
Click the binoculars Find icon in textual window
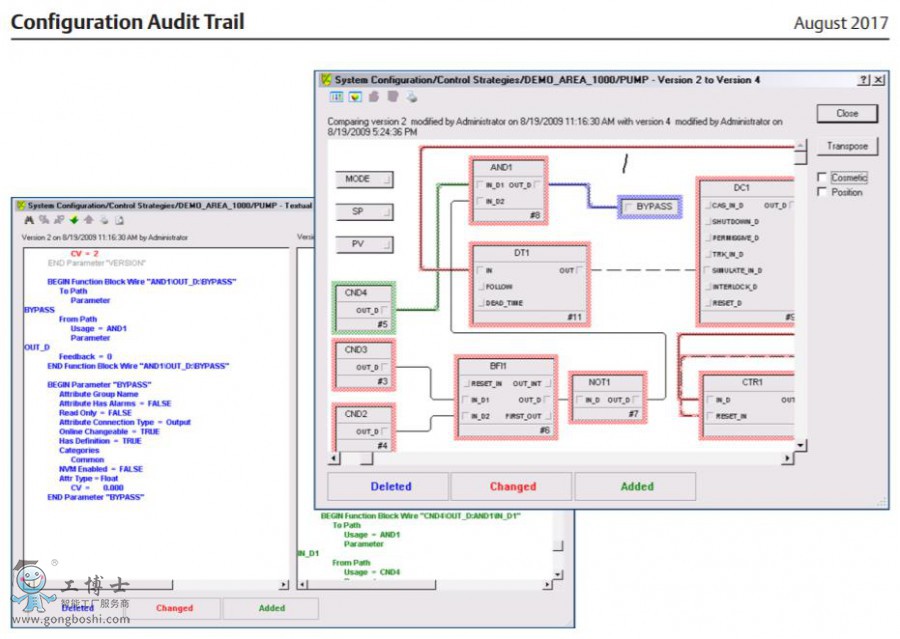point(29,220)
